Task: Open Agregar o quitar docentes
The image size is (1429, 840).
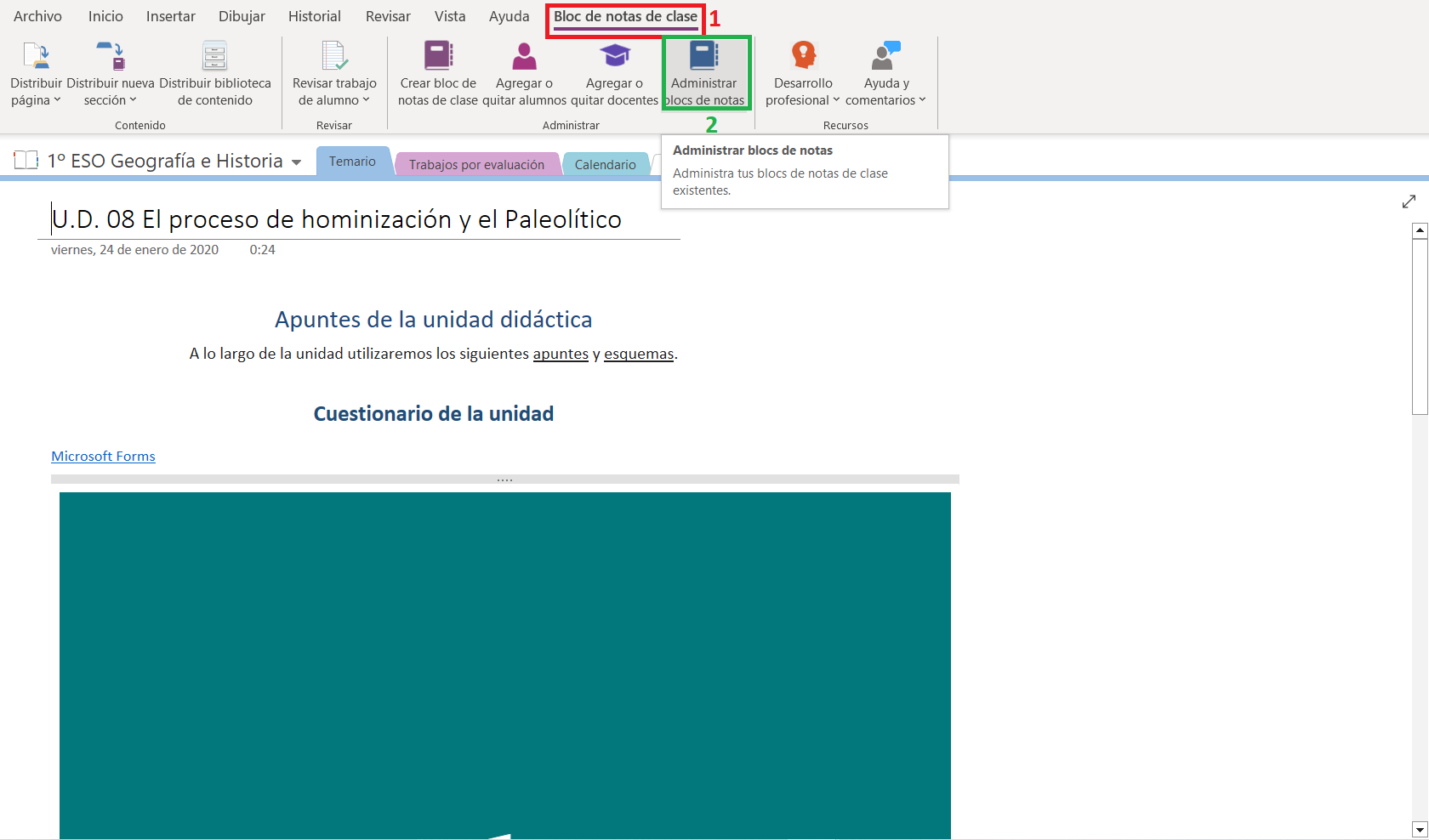Action: pyautogui.click(x=614, y=72)
